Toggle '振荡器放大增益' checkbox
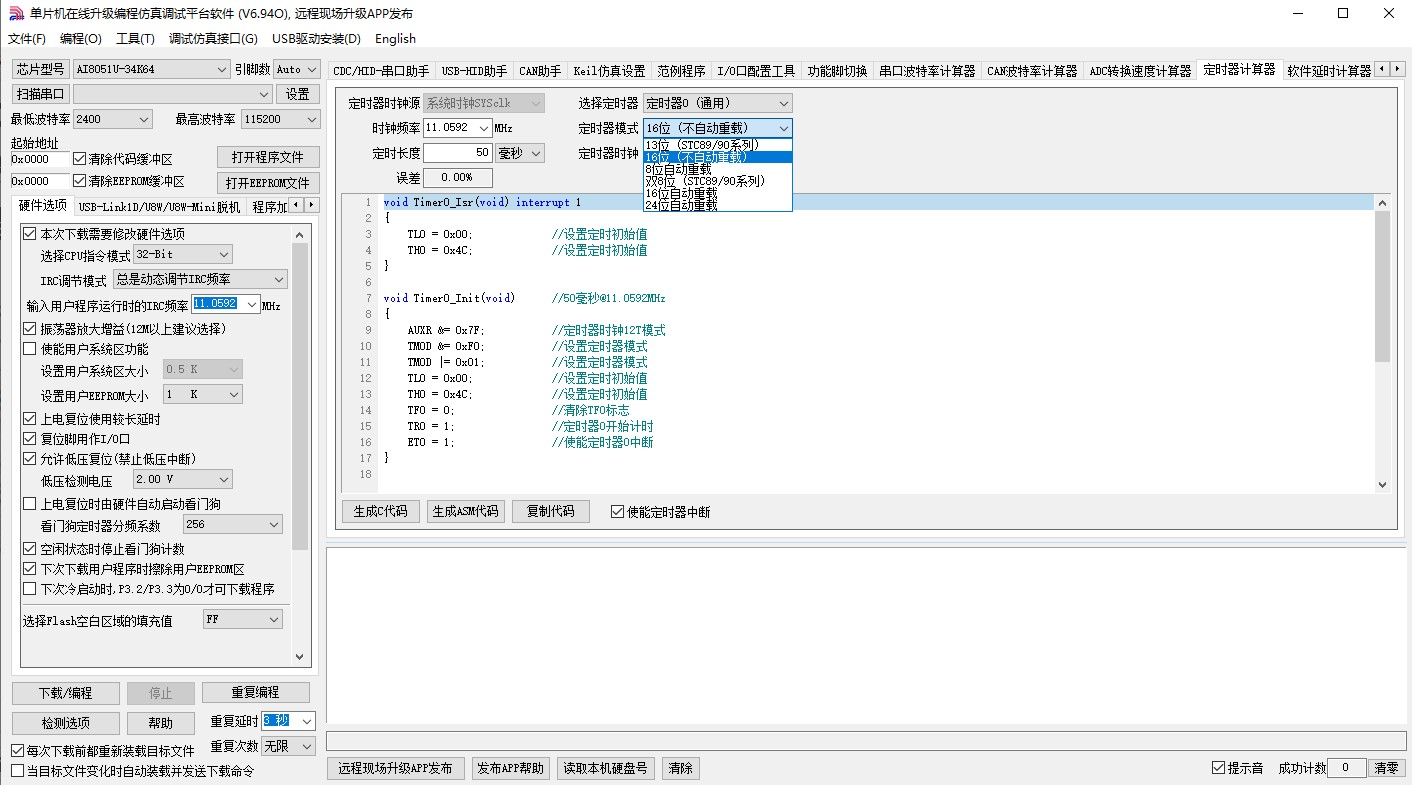This screenshot has height=785, width=1412. point(29,329)
